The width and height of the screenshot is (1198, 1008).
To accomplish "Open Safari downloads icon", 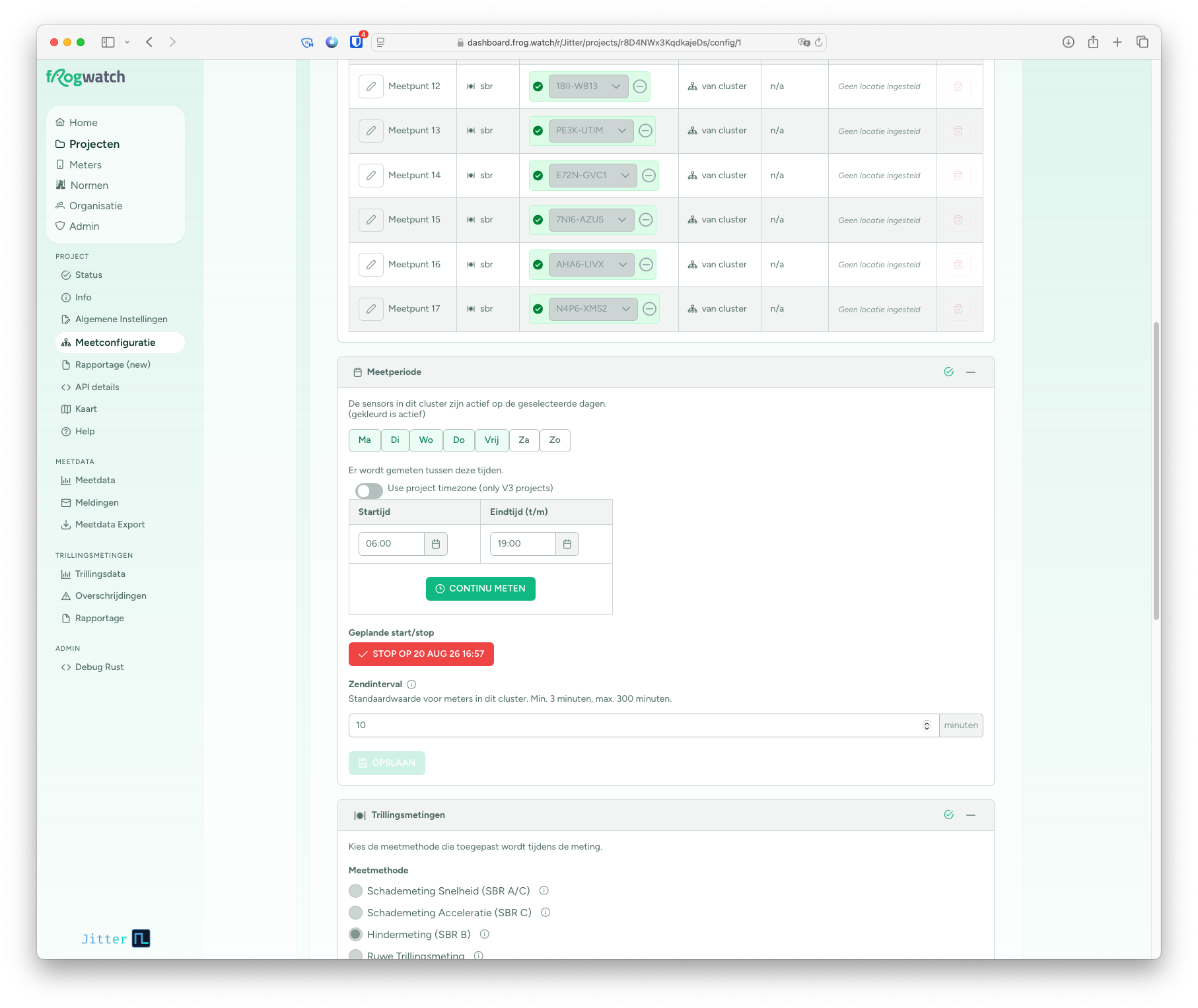I will (1068, 42).
